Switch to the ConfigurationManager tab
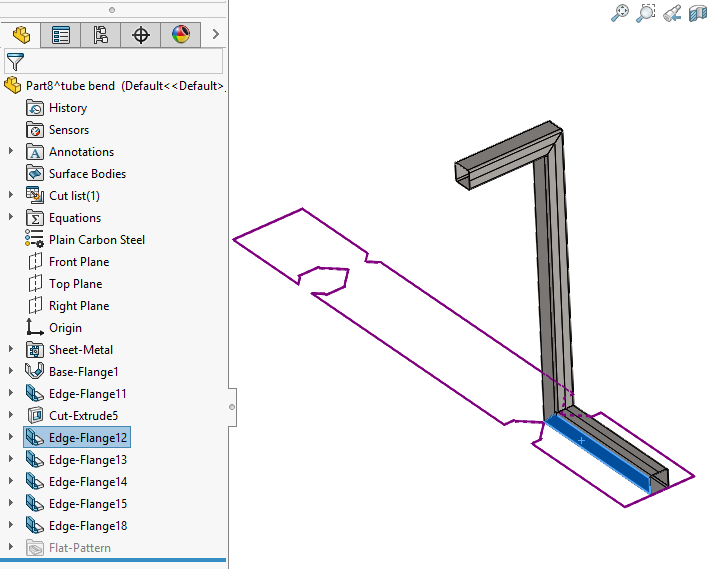 click(101, 35)
